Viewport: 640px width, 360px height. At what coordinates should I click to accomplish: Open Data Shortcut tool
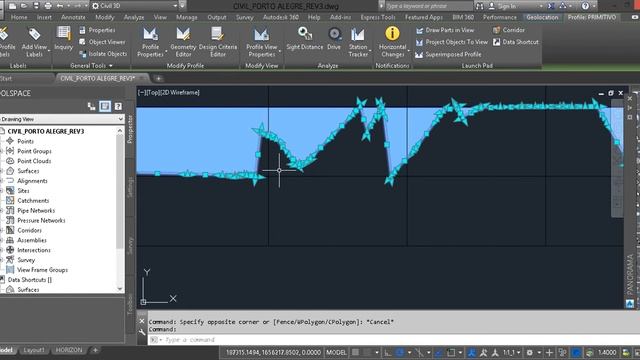pyautogui.click(x=516, y=42)
